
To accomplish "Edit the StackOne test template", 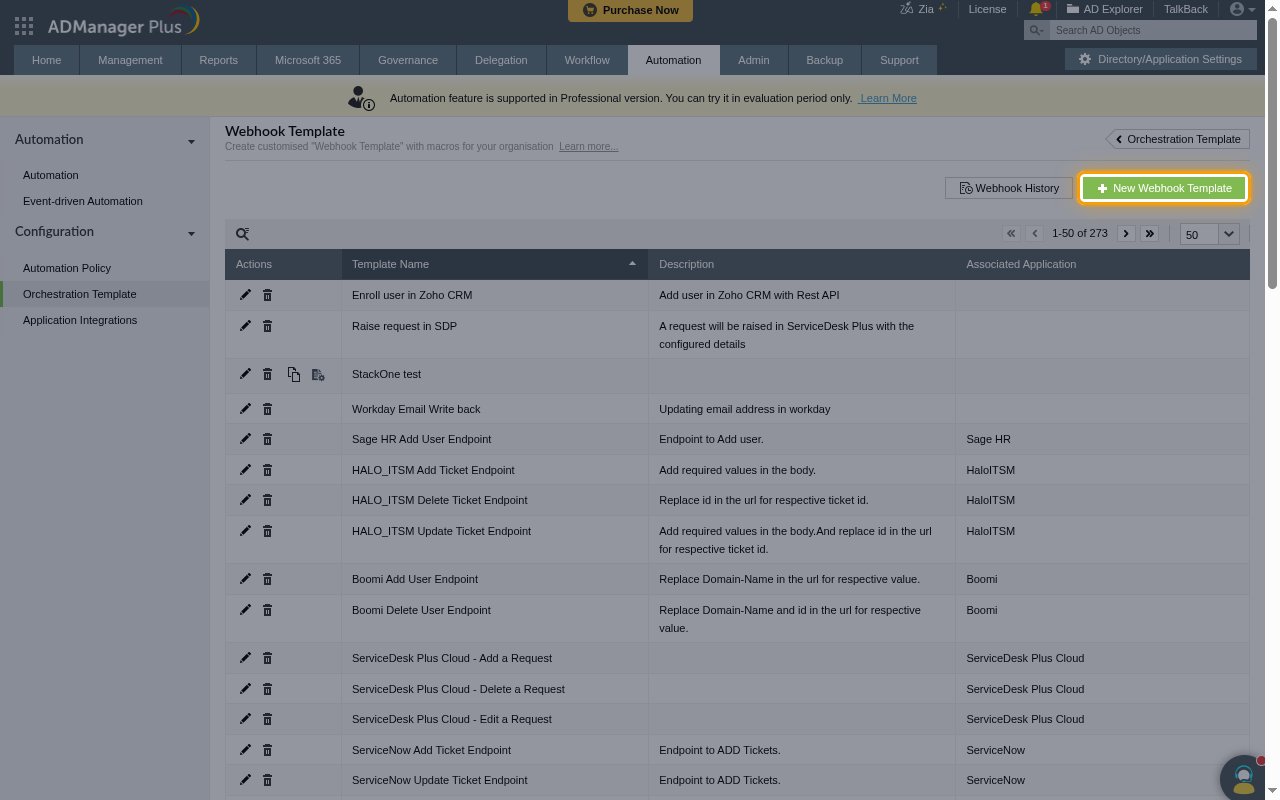I will pos(245,374).
